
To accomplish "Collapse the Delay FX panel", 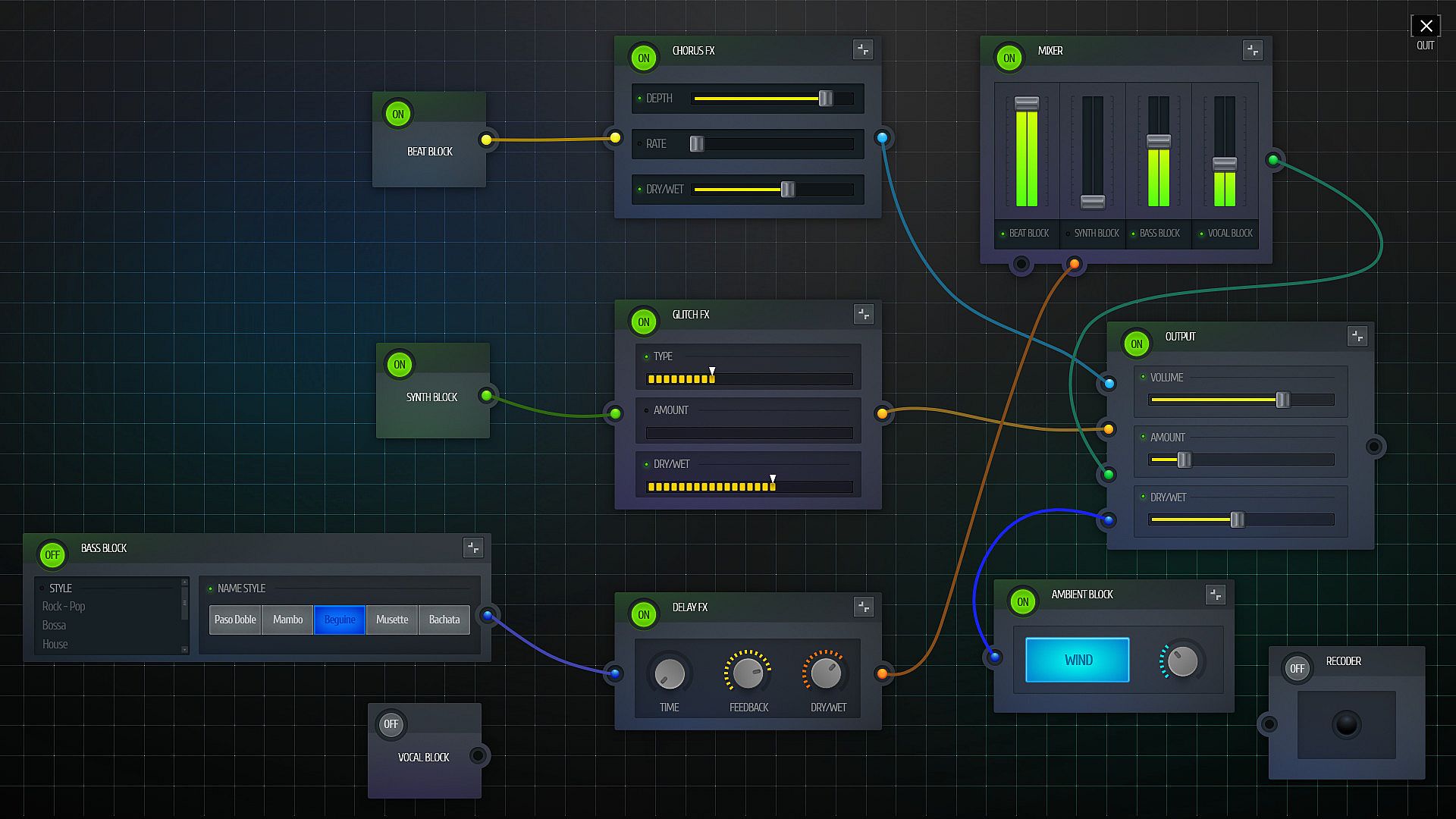I will pos(863,607).
